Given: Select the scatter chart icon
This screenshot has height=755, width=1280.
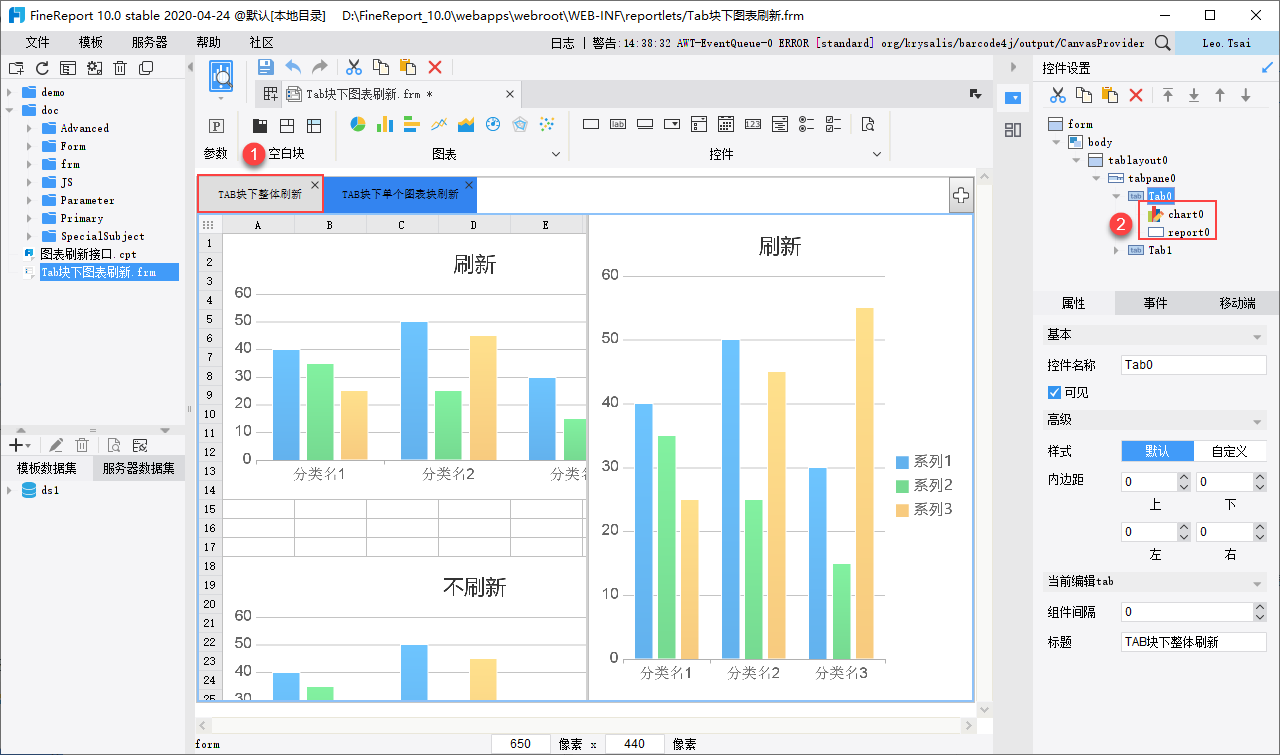Looking at the screenshot, I should (x=546, y=124).
